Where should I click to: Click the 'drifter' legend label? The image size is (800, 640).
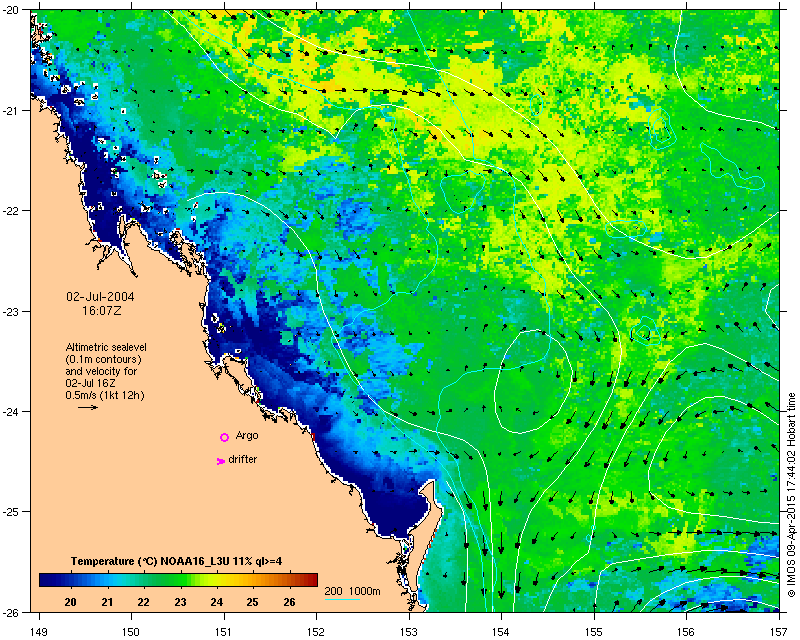pos(242,459)
